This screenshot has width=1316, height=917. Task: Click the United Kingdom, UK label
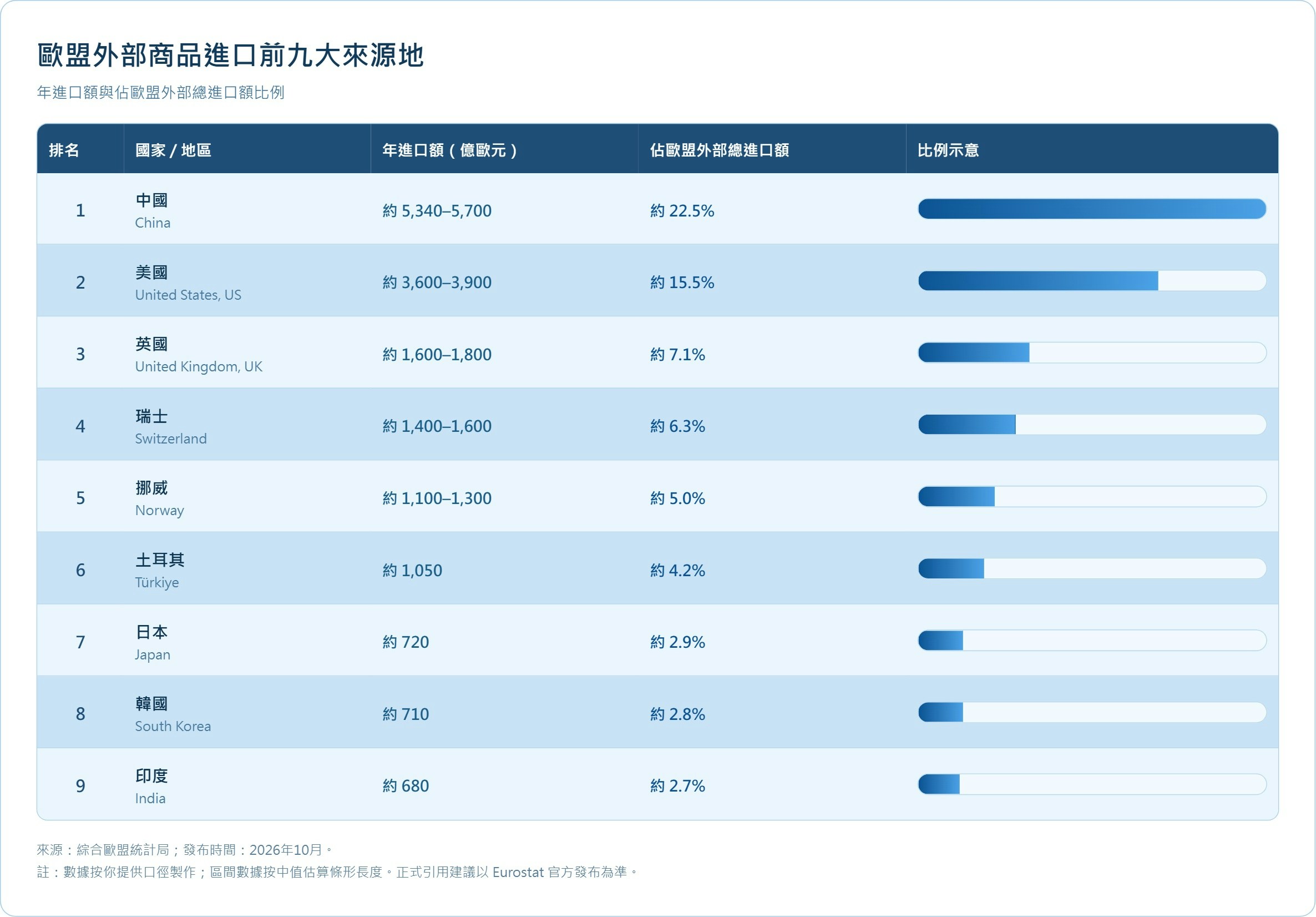click(199, 366)
